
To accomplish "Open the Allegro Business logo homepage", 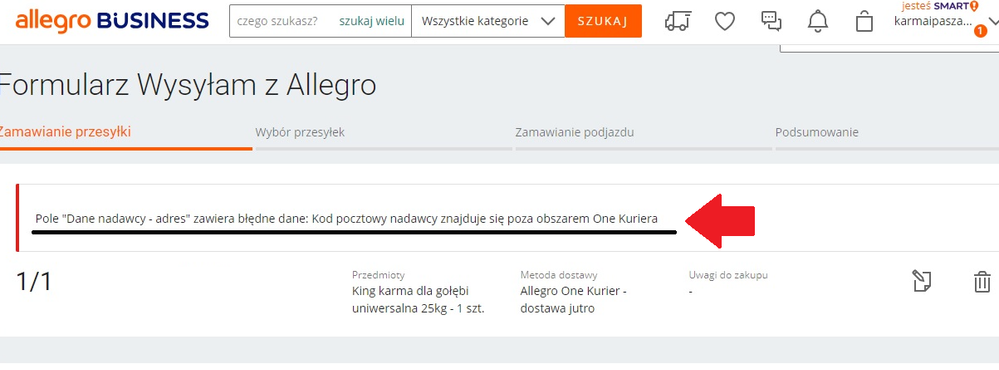I will coord(112,21).
